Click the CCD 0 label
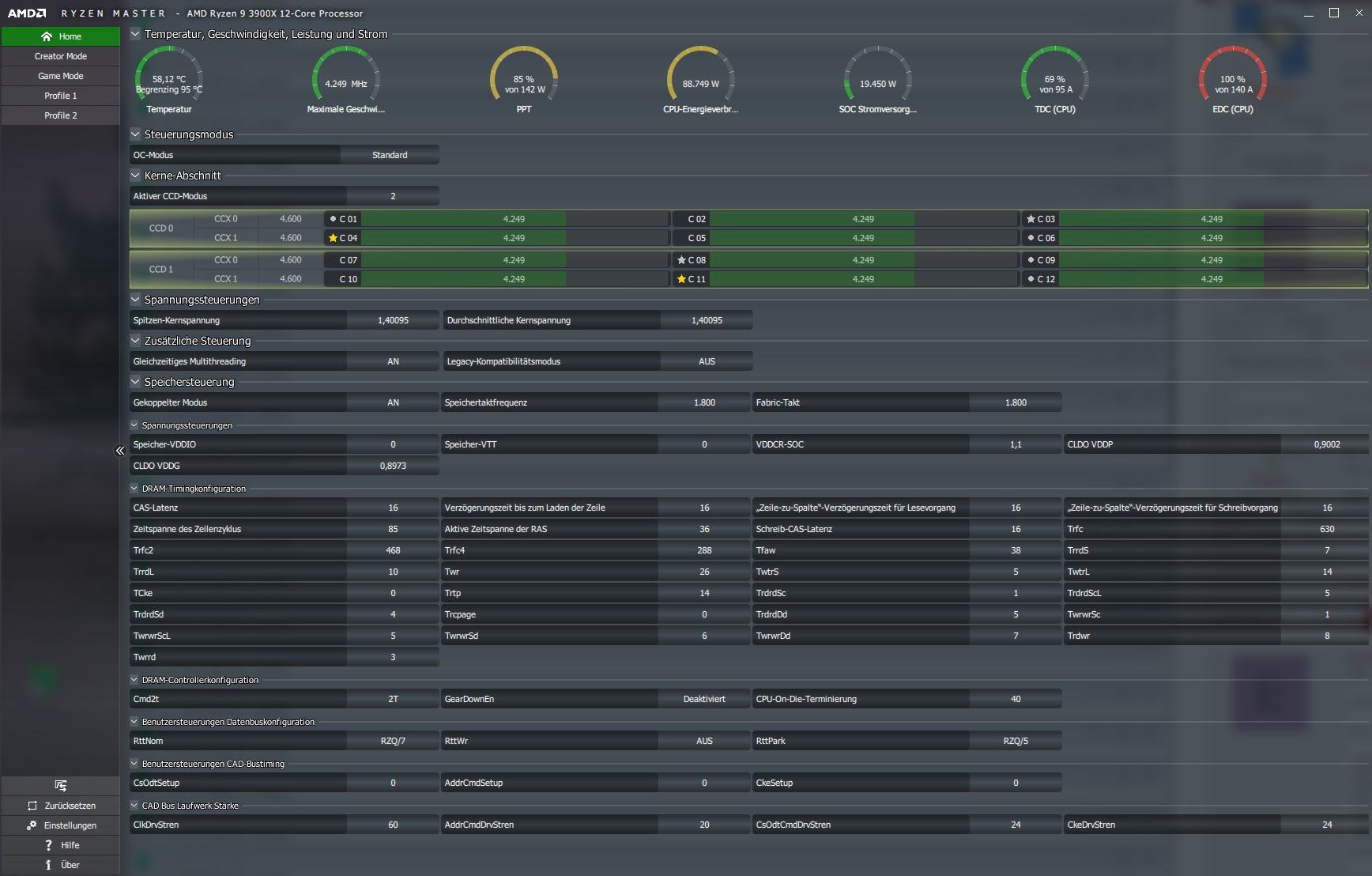This screenshot has width=1372, height=876. point(161,228)
